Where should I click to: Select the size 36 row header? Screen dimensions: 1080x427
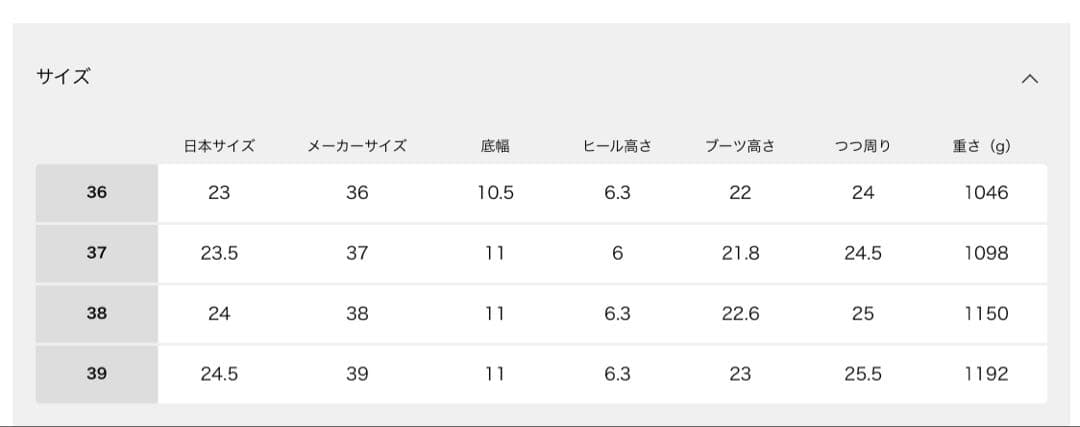coord(96,193)
